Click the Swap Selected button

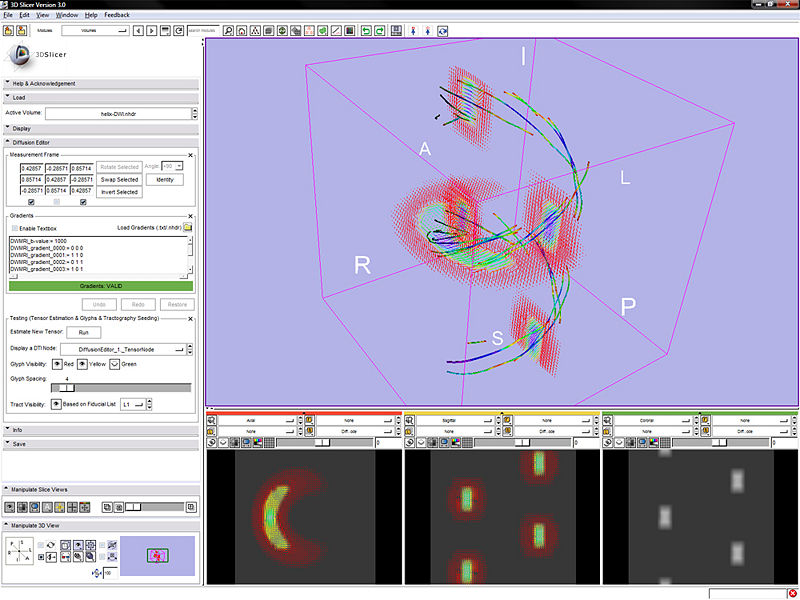point(120,179)
